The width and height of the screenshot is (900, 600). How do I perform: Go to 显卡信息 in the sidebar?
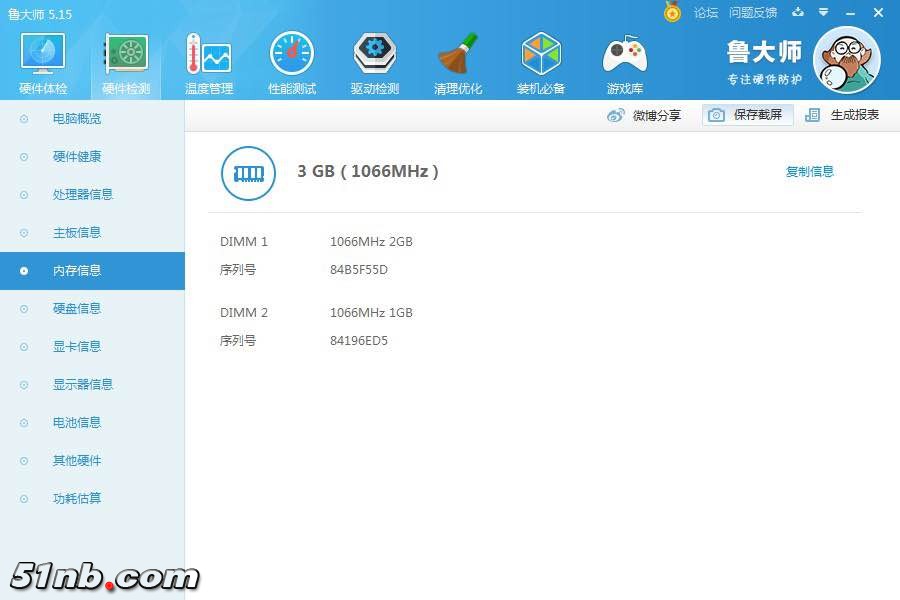[x=77, y=347]
